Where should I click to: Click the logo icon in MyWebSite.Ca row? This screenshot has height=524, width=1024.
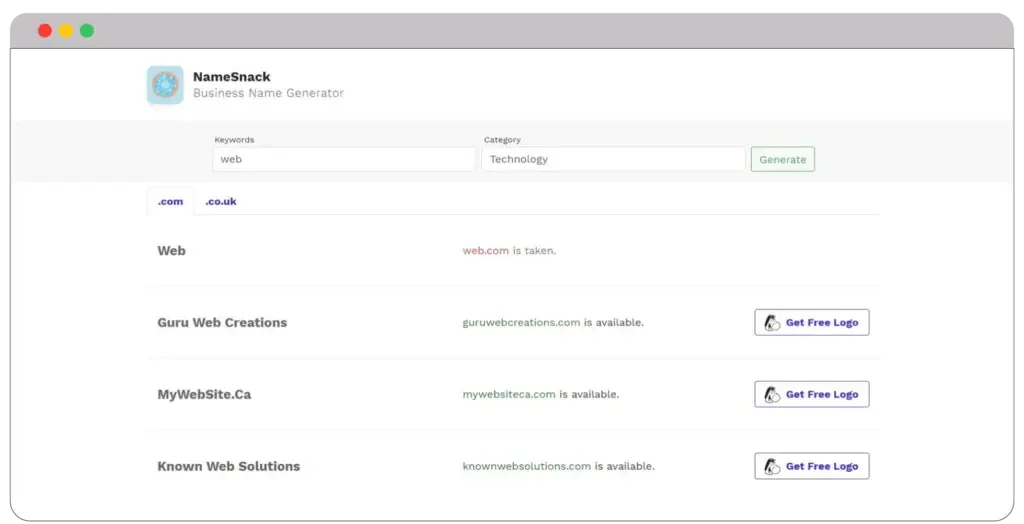coord(772,395)
